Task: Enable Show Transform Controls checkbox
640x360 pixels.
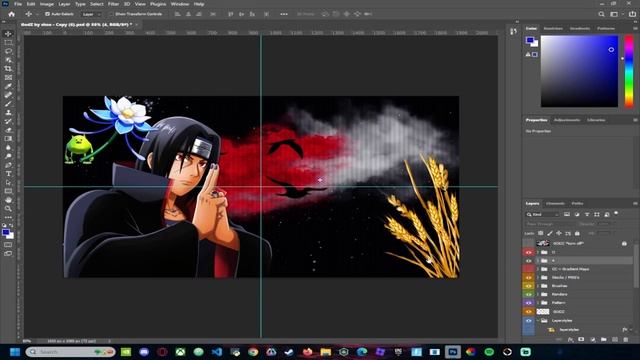Action: coord(111,14)
